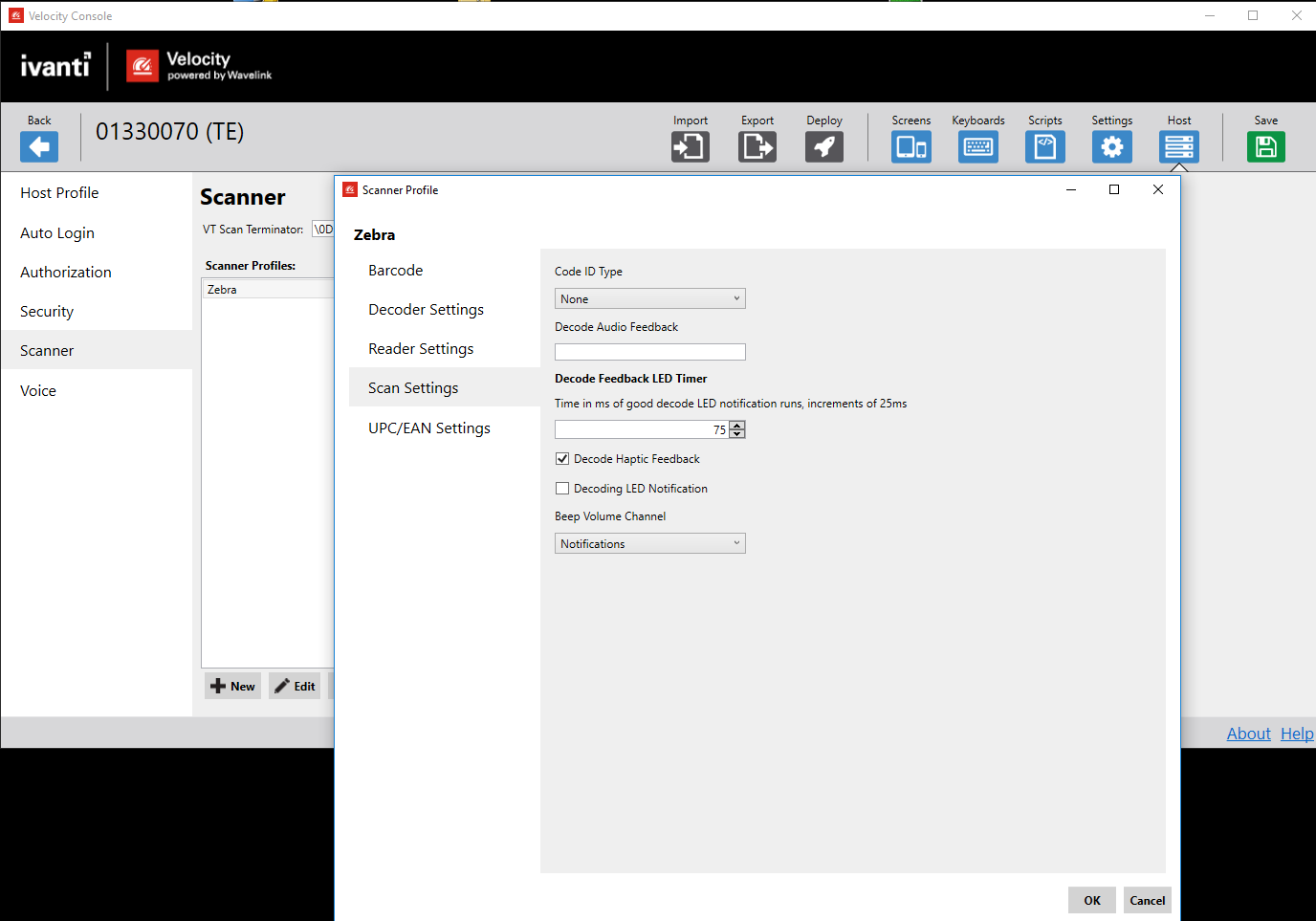Click the Decode Audio Feedback input field

click(x=649, y=351)
